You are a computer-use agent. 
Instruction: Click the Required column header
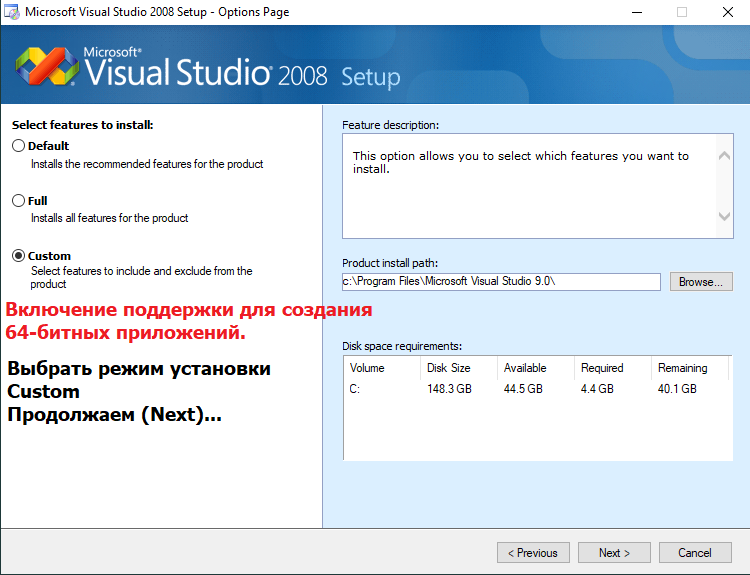click(x=613, y=368)
